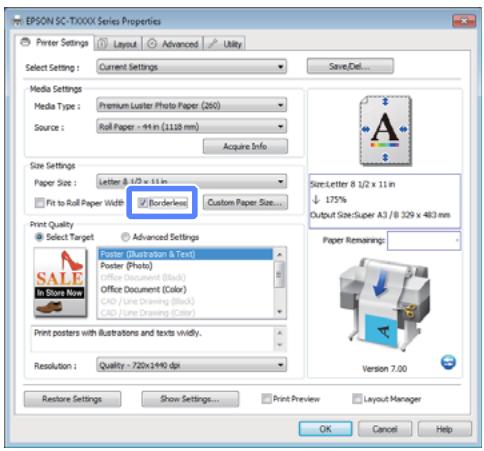Image resolution: width=484 pixels, height=451 pixels.
Task: Open the Media Type dropdown
Action: click(x=192, y=106)
